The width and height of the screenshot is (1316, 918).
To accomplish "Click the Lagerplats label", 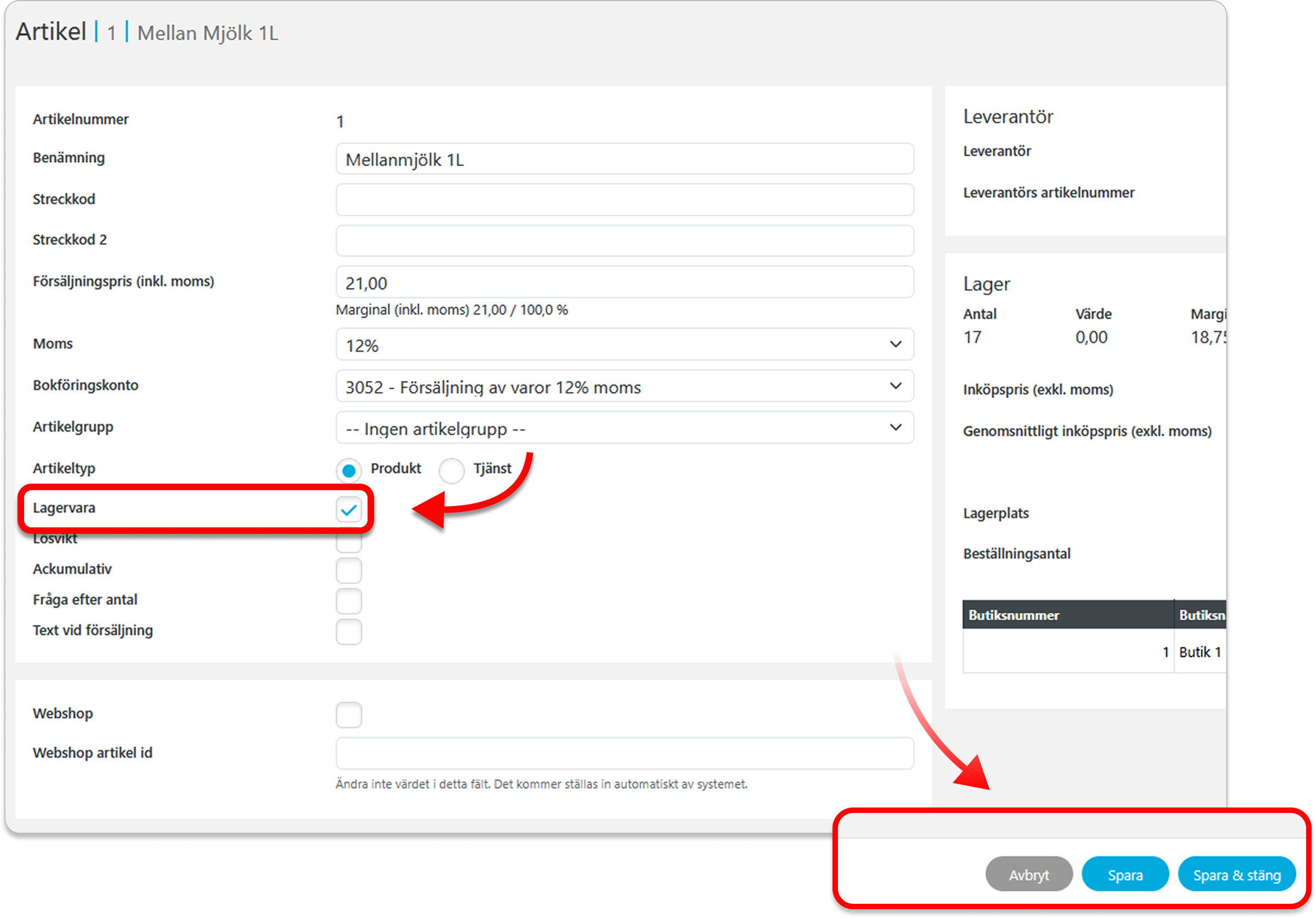I will (x=995, y=513).
